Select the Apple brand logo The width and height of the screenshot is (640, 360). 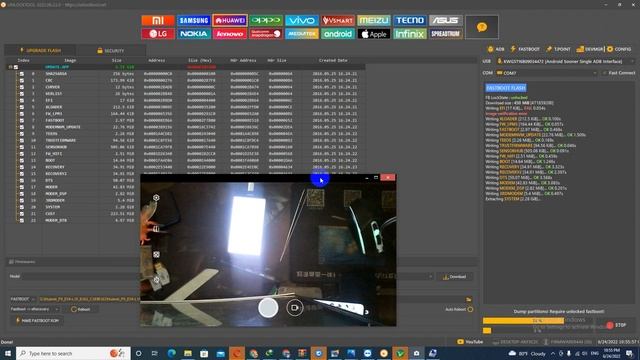click(x=373, y=34)
